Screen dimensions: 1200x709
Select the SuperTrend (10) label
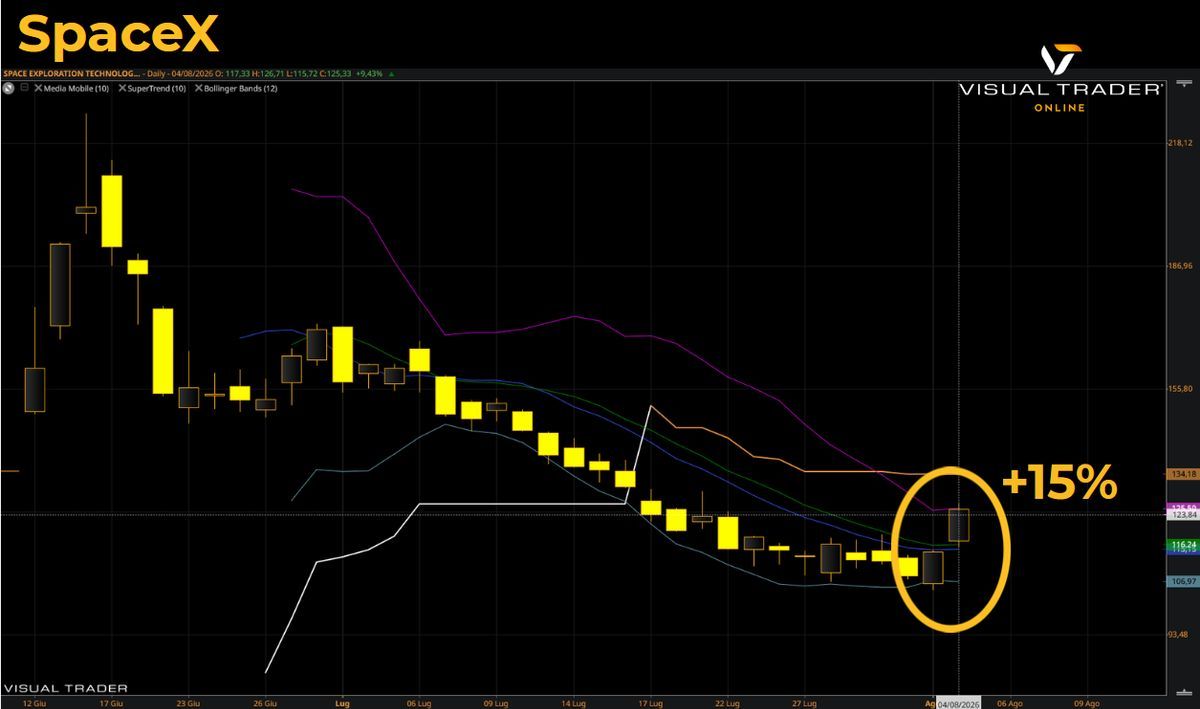pyautogui.click(x=158, y=88)
